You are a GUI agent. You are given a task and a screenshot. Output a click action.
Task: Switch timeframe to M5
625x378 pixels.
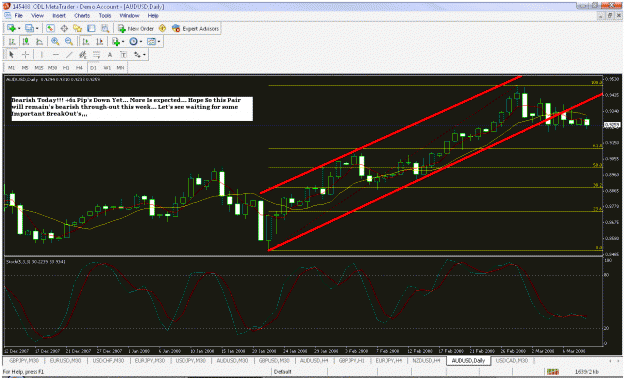(25, 68)
